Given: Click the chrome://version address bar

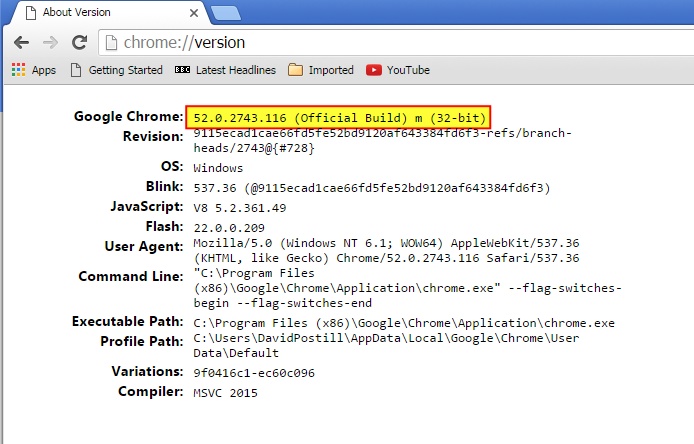Looking at the screenshot, I should click(x=396, y=42).
